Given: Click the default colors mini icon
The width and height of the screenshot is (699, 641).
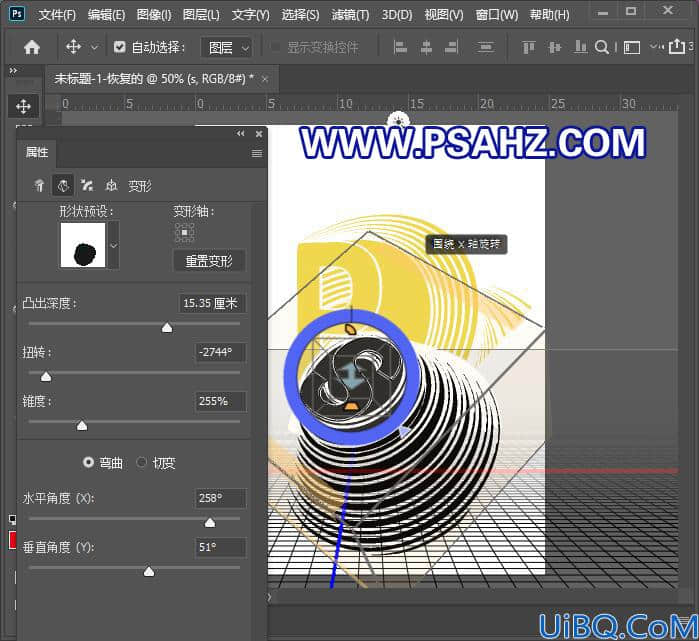Looking at the screenshot, I should 12,519.
